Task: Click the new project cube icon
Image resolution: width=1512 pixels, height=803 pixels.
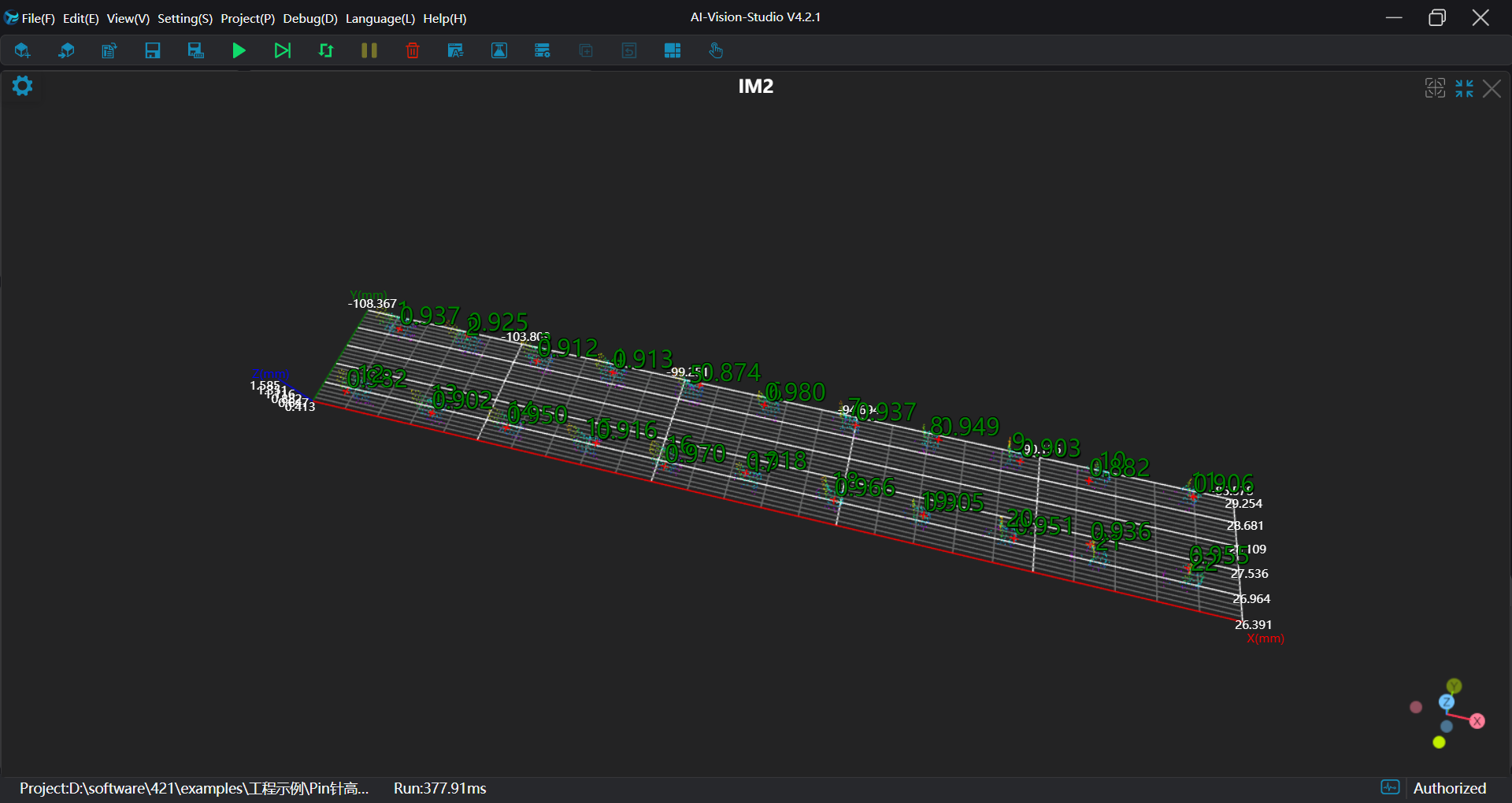Action: coord(22,51)
